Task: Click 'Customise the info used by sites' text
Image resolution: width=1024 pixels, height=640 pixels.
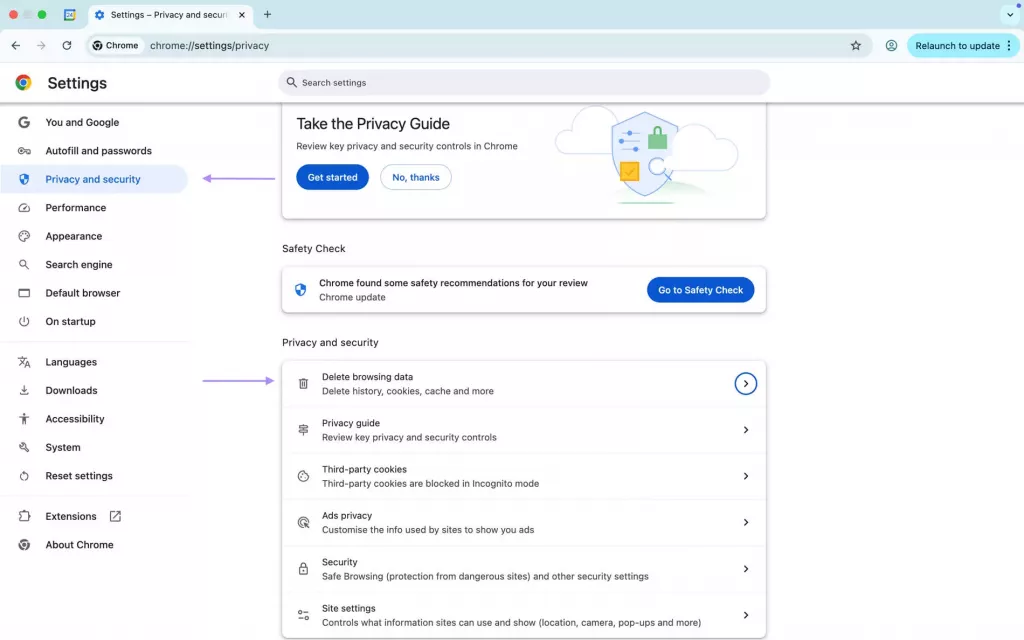Action: coord(428,530)
